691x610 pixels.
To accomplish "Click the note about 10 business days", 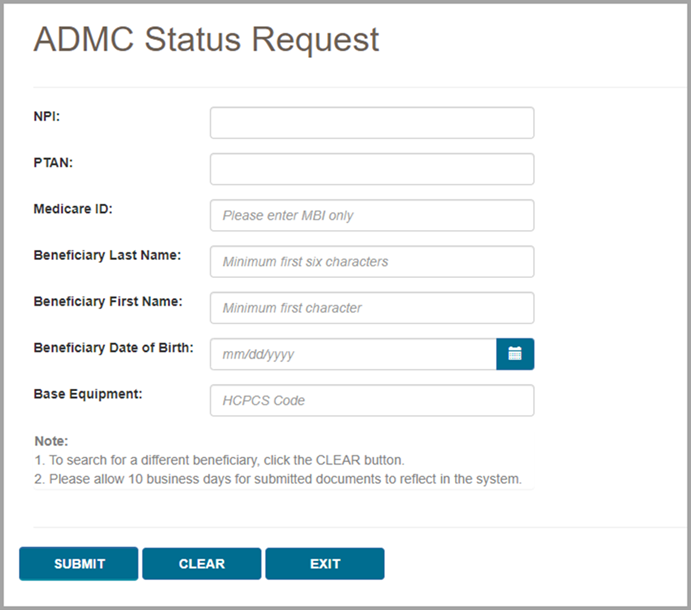I will click(x=278, y=479).
